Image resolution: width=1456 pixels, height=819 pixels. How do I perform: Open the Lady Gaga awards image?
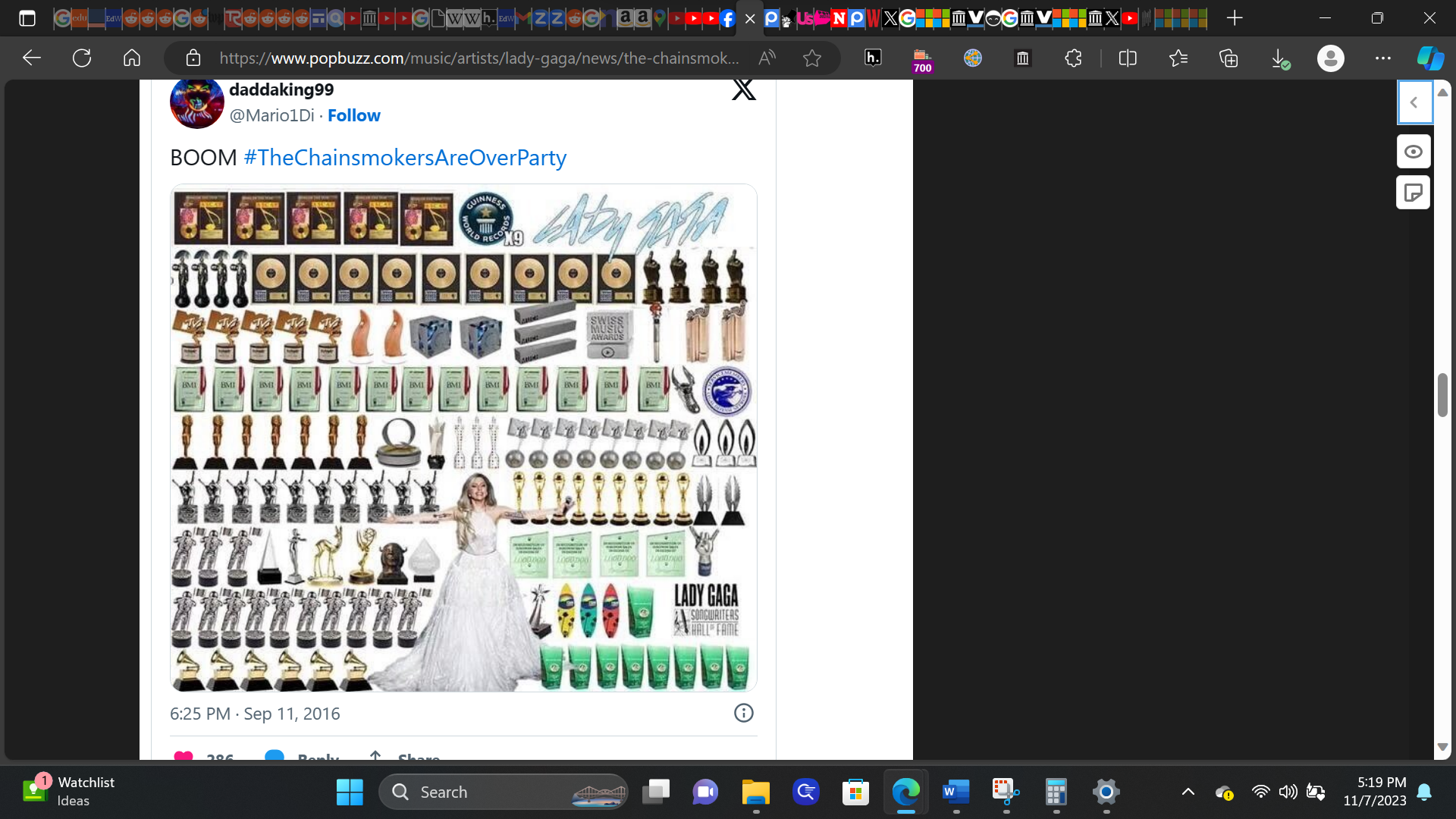[463, 438]
